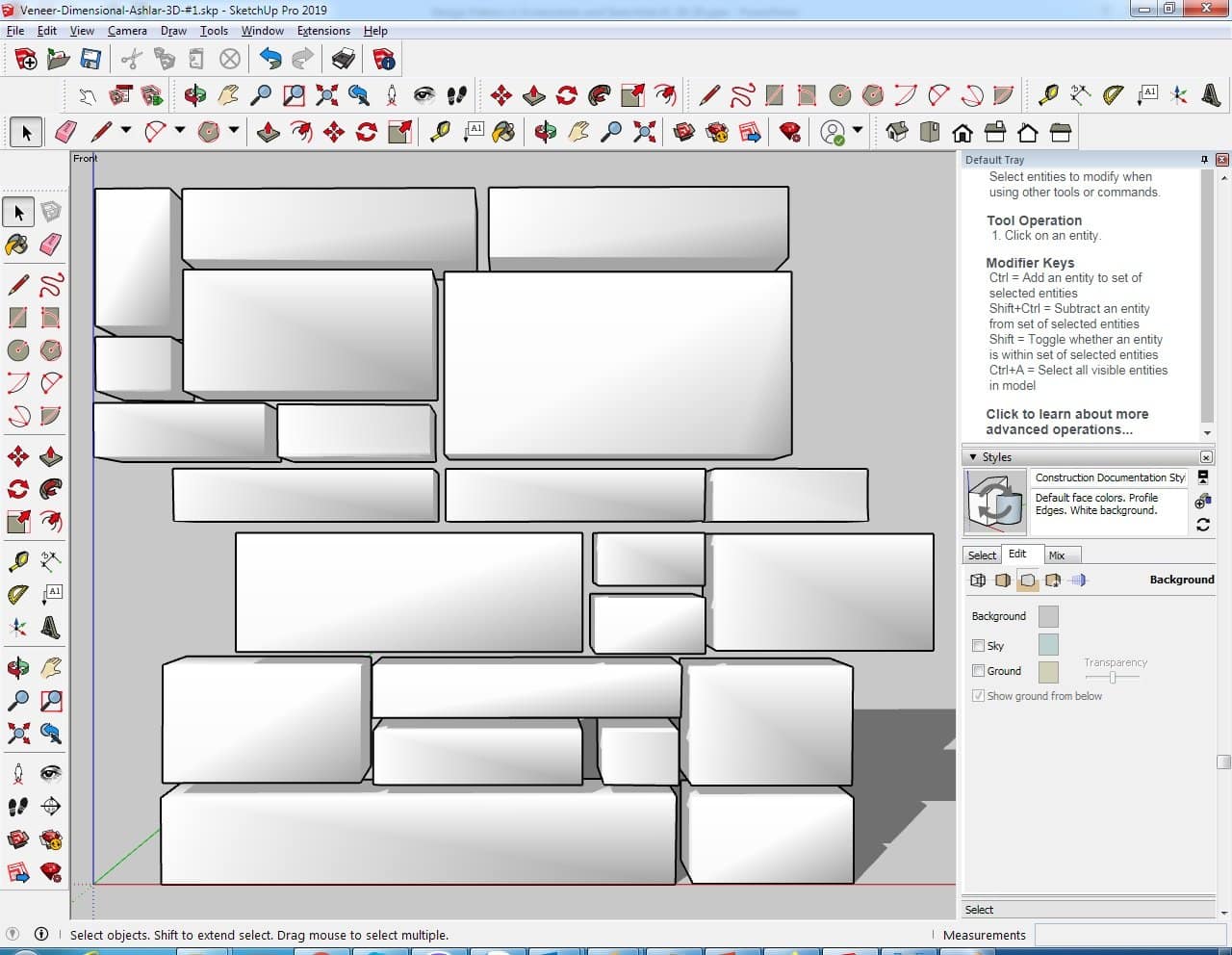
Task: Switch to the Mix tab
Action: coord(1057,555)
